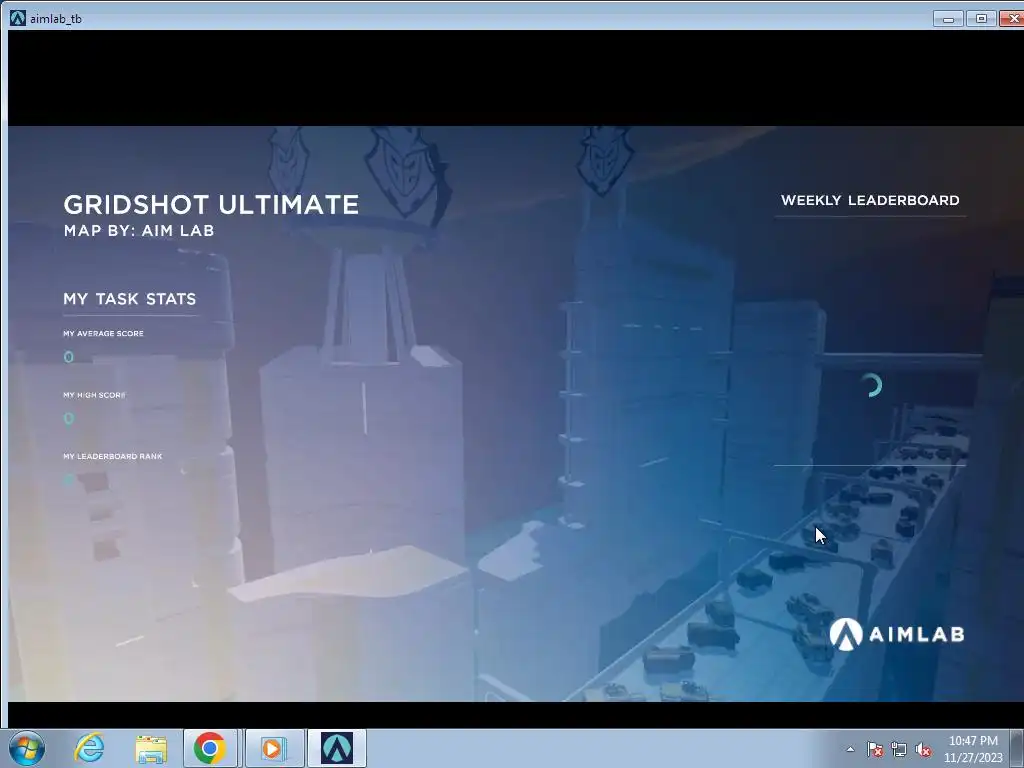Close the aimlab_tb window

click(x=1013, y=19)
